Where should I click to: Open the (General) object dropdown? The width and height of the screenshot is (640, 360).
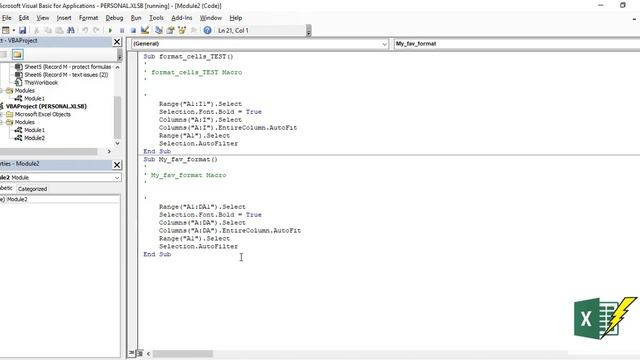(x=384, y=44)
